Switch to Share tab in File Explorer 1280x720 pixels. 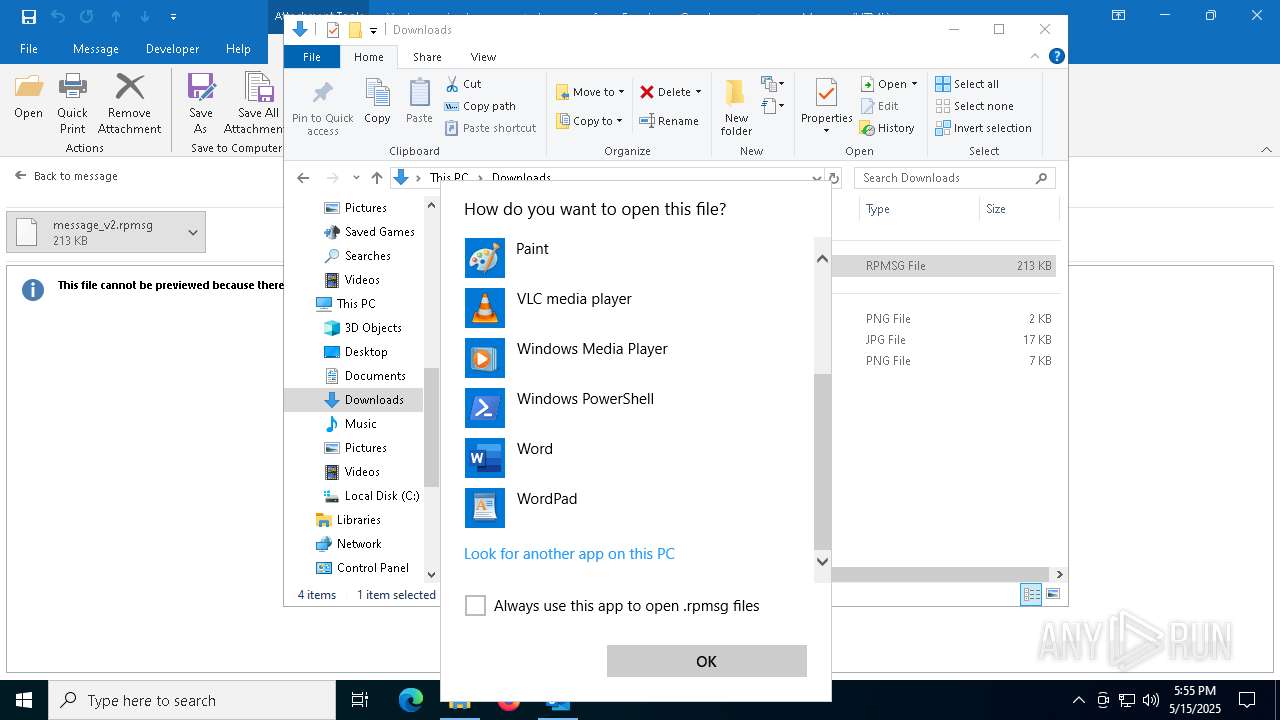tap(427, 57)
